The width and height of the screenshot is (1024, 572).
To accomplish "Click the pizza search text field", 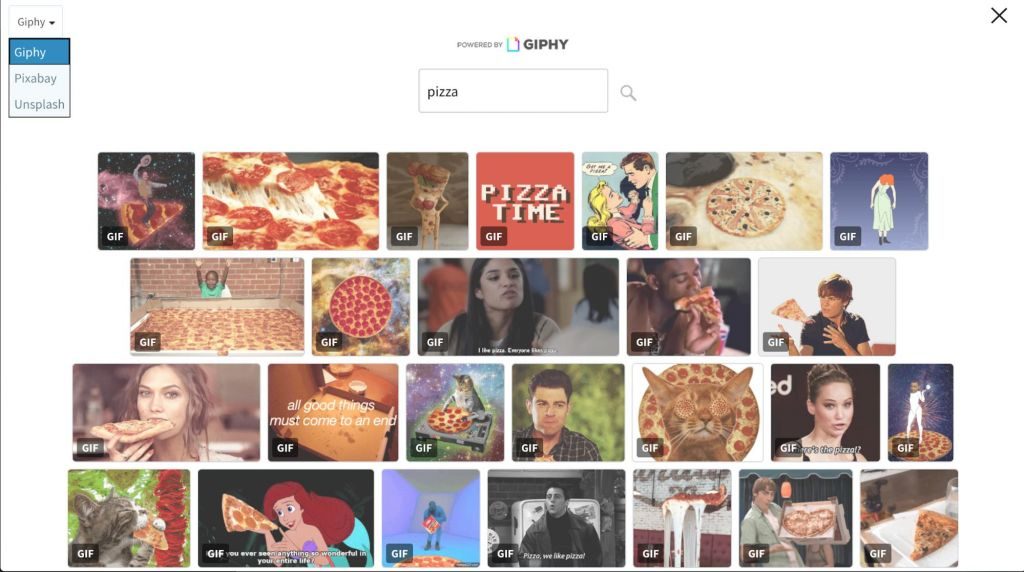I will 513,91.
